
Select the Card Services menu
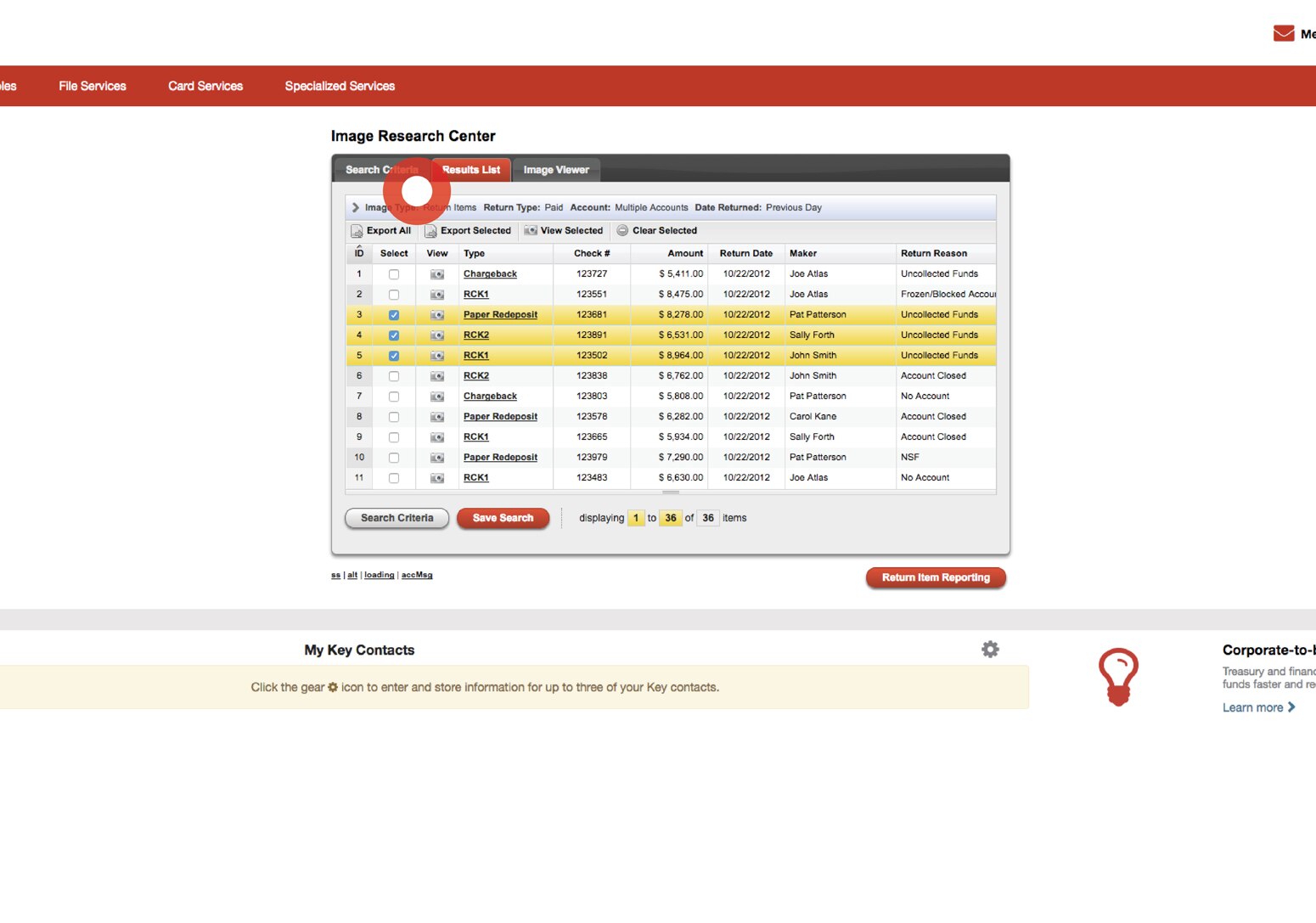[x=205, y=85]
